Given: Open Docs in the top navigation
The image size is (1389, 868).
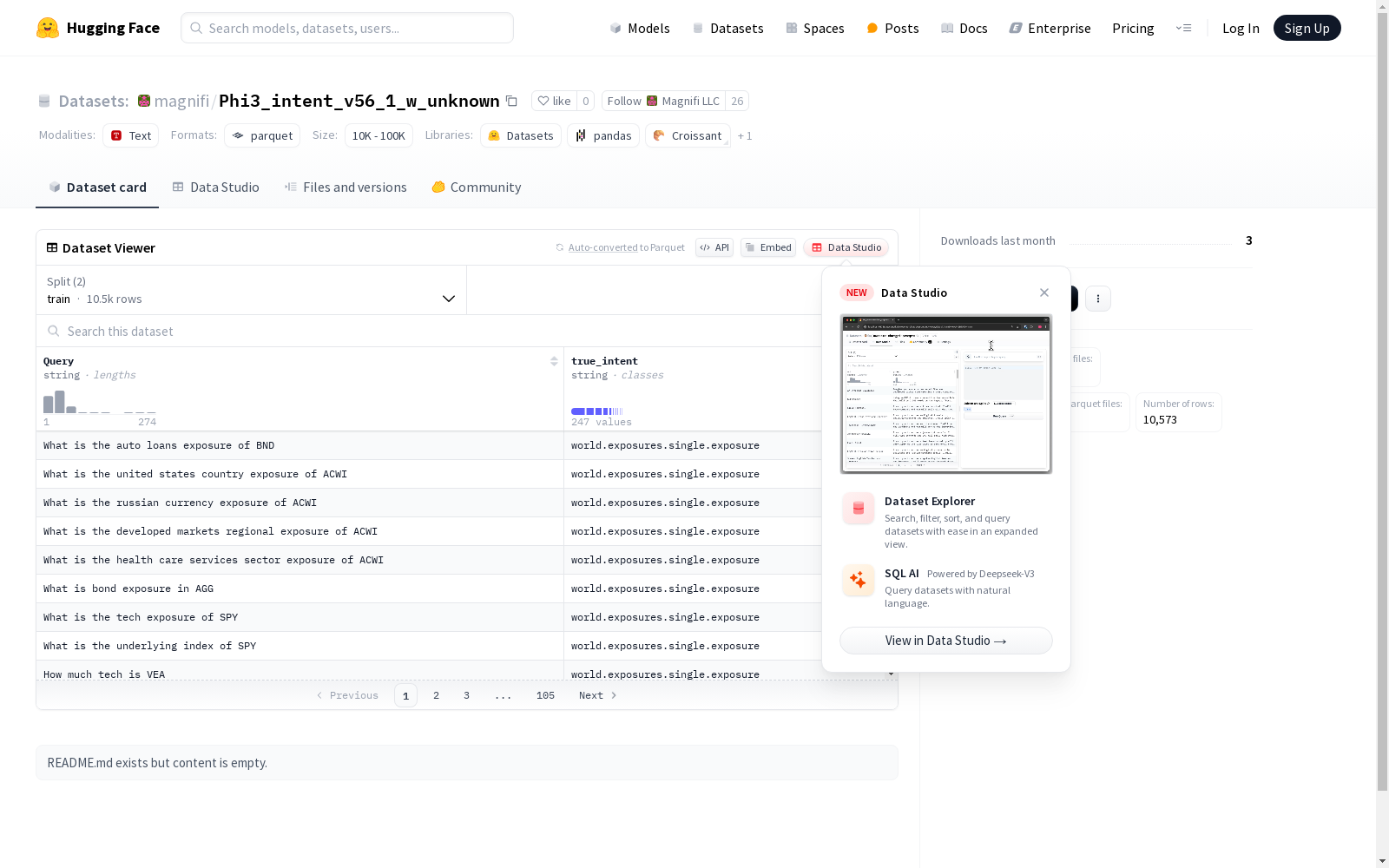Looking at the screenshot, I should (x=964, y=29).
